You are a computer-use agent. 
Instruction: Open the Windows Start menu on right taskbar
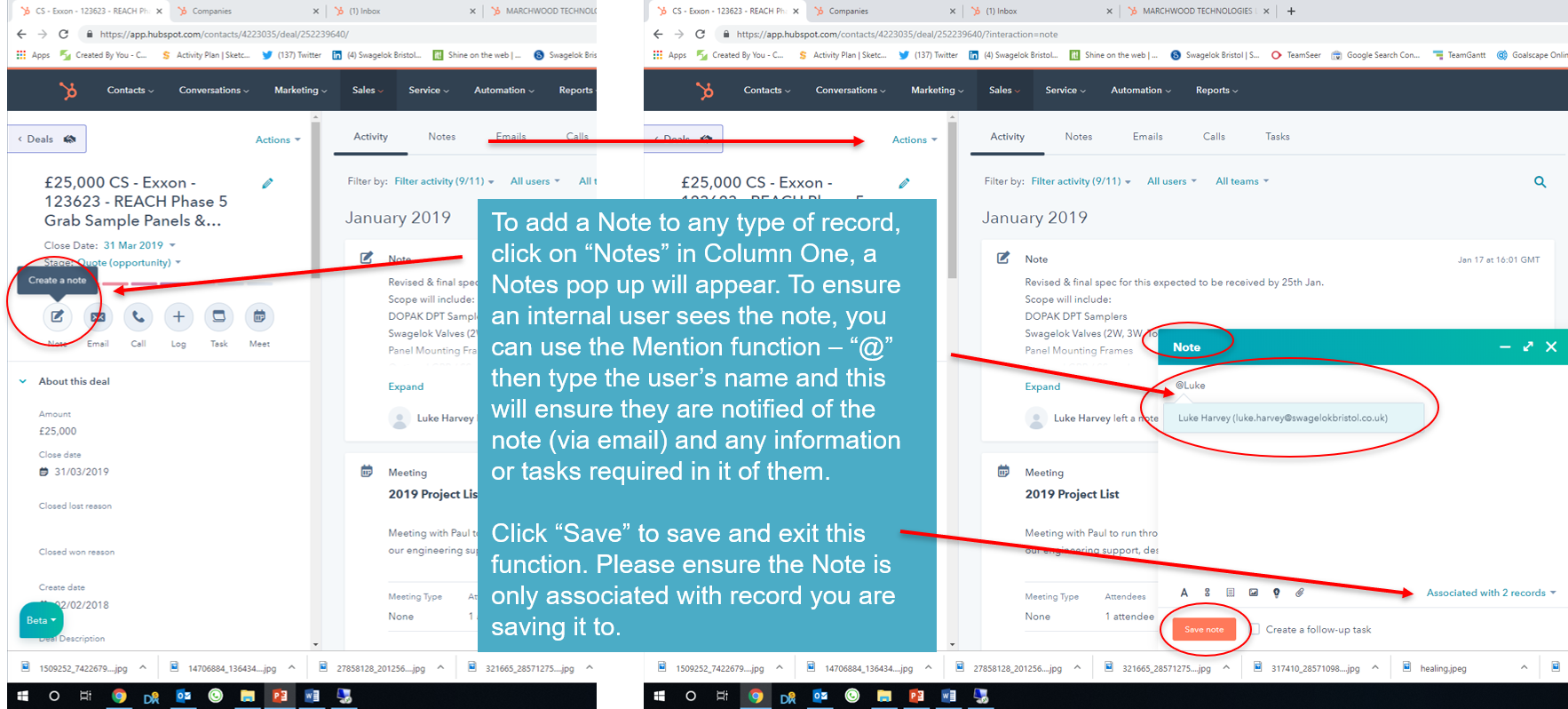tap(659, 696)
